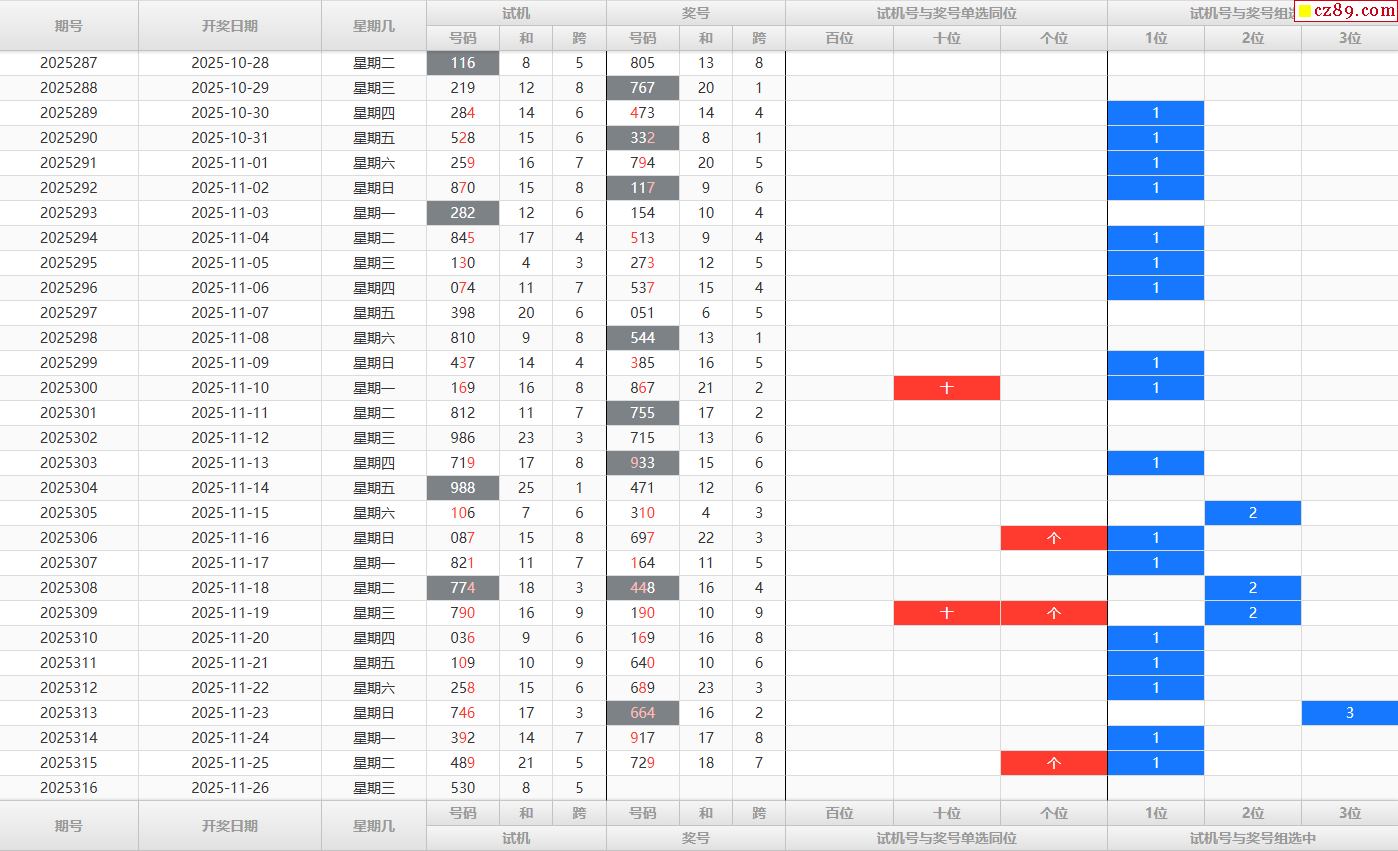Click blue 2 marker in row 2025305

[1252, 513]
